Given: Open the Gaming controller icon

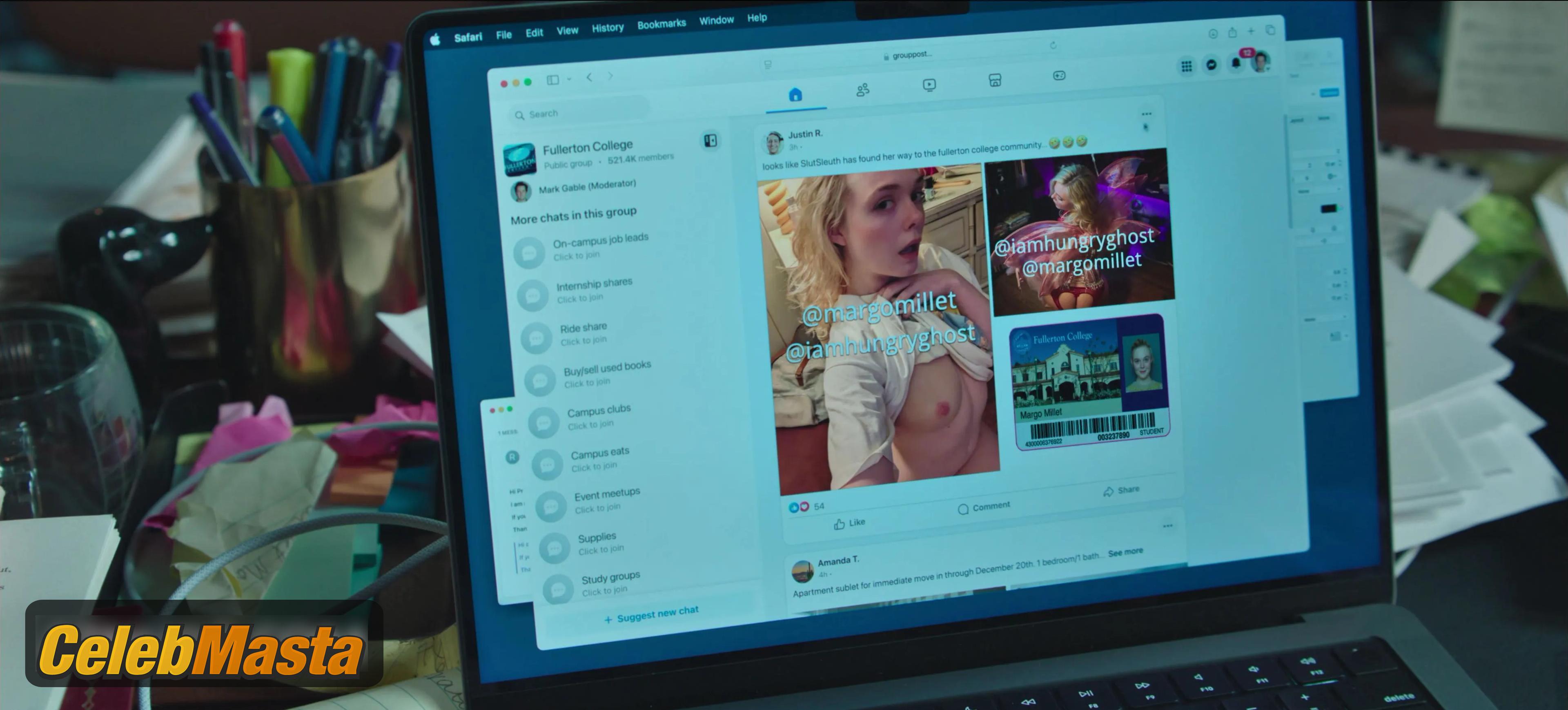Looking at the screenshot, I should click(1059, 76).
